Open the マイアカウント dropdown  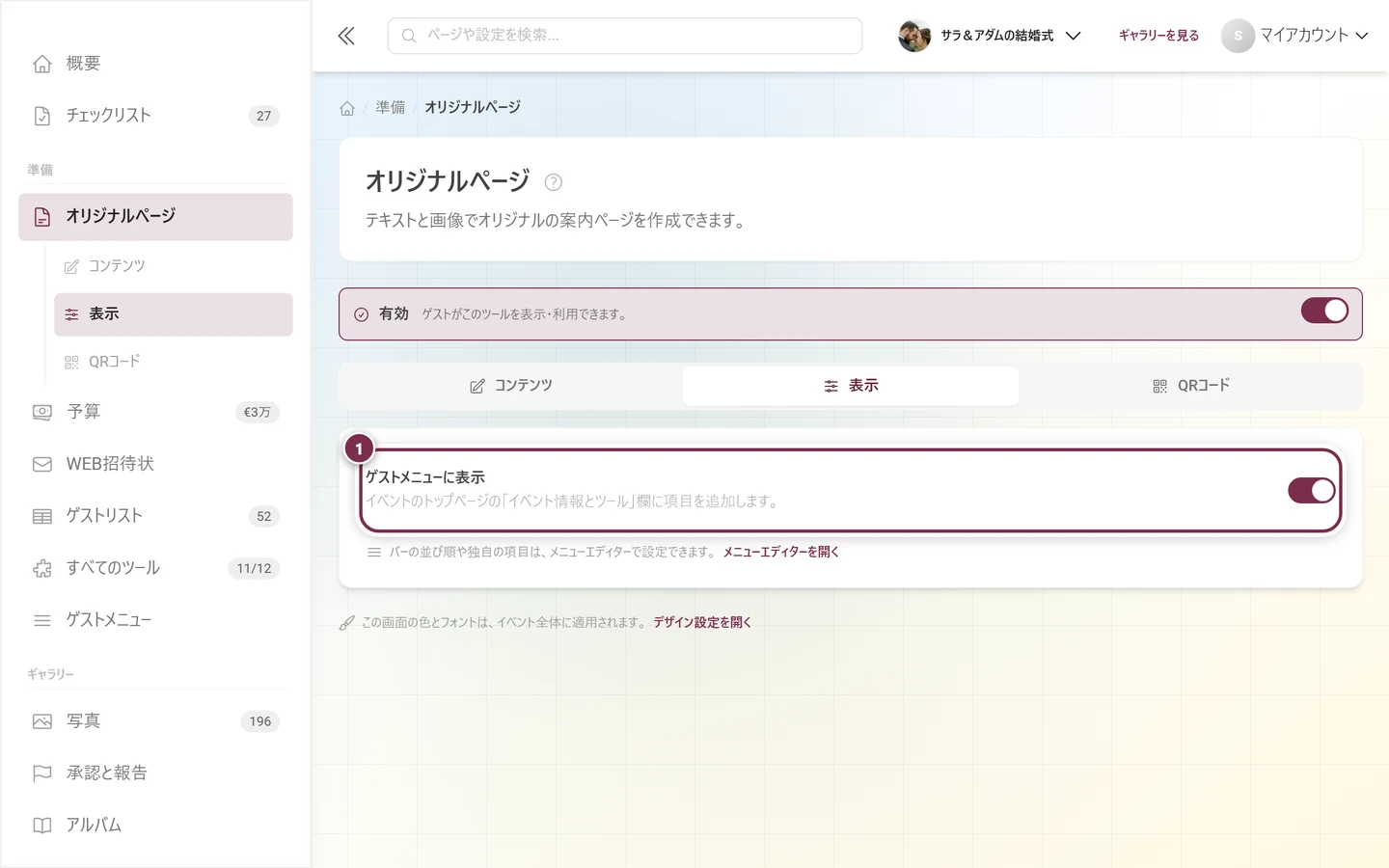coord(1294,36)
